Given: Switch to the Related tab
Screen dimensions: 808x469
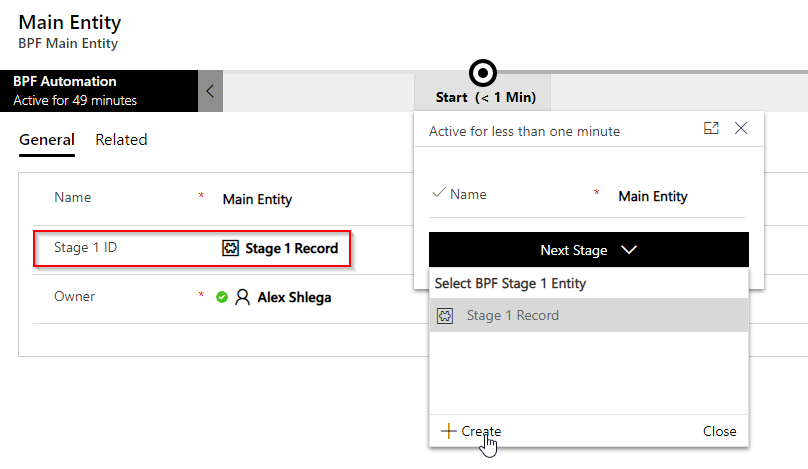Looking at the screenshot, I should (x=121, y=140).
